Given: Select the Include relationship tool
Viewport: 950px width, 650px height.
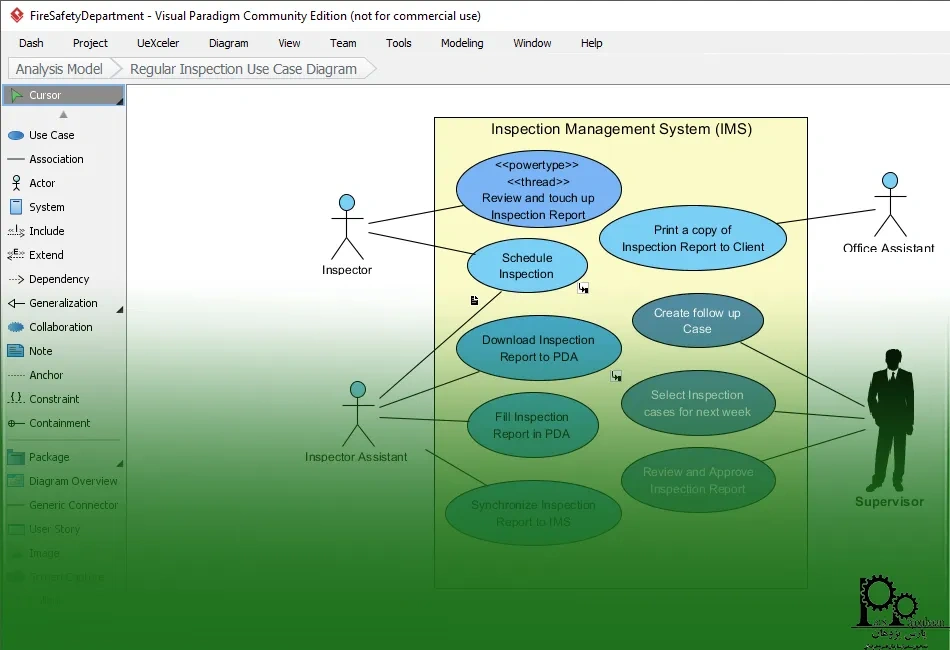Looking at the screenshot, I should pyautogui.click(x=16, y=231).
